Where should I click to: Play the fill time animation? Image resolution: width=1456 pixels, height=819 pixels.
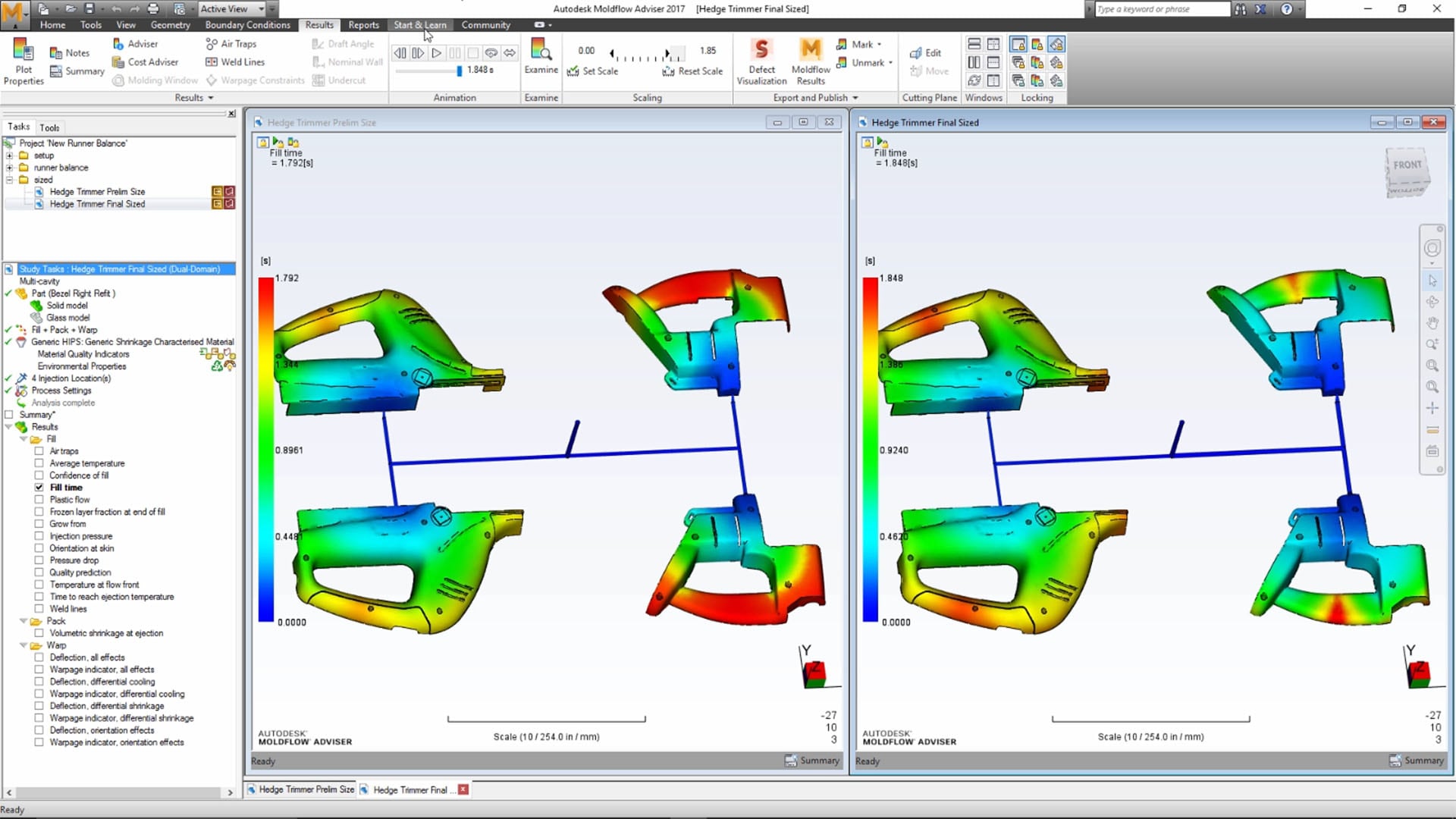(x=436, y=53)
